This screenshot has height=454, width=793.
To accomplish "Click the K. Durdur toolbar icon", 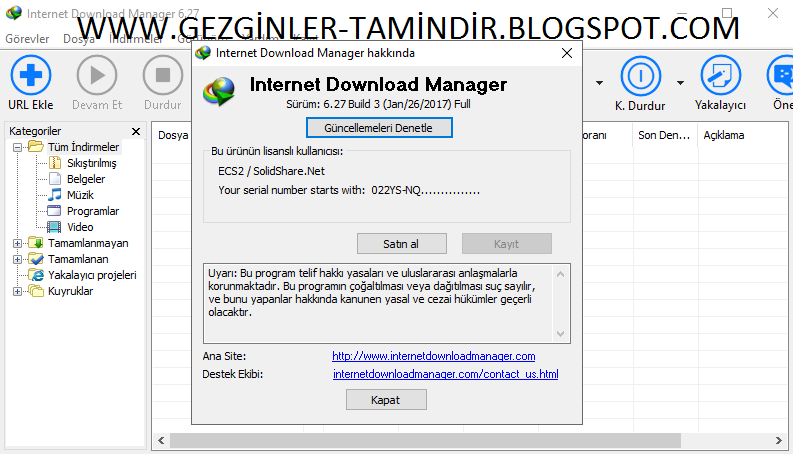I will pyautogui.click(x=640, y=76).
